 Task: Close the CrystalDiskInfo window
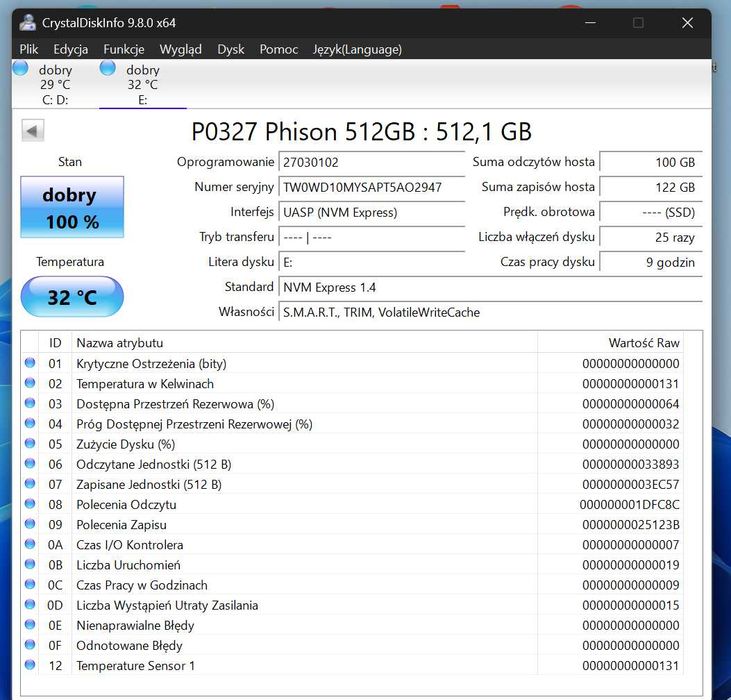[x=687, y=22]
